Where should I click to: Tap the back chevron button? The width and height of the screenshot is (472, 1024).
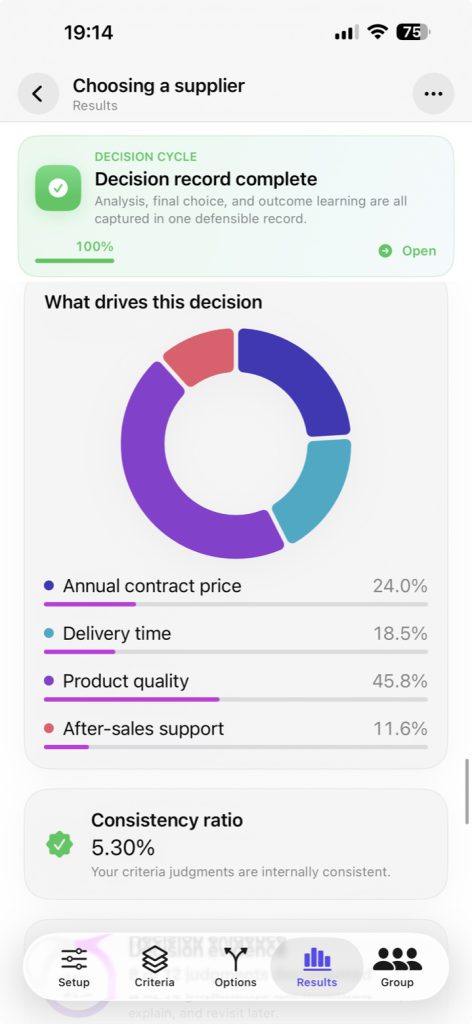(x=38, y=94)
